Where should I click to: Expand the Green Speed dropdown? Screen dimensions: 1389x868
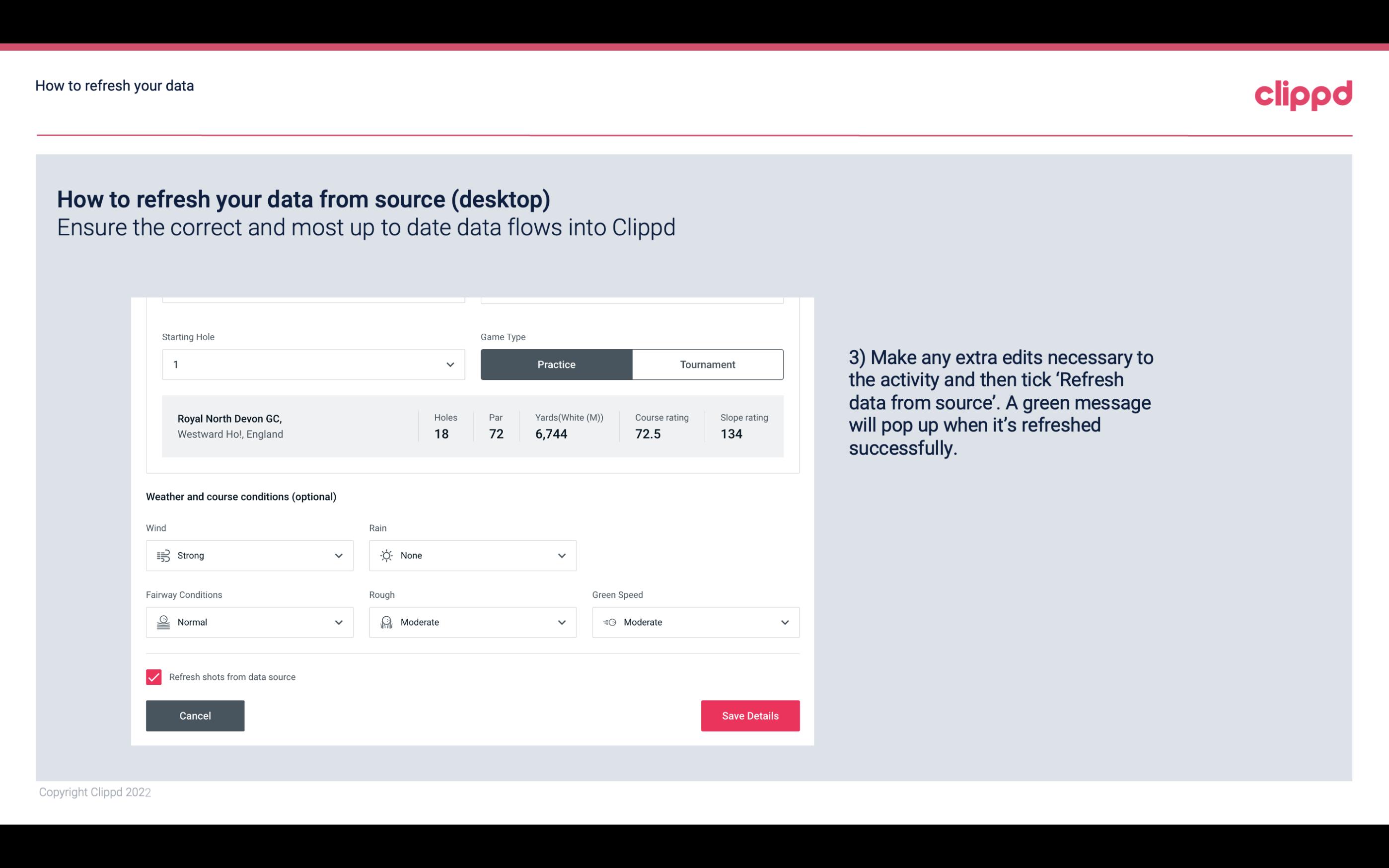pyautogui.click(x=784, y=622)
